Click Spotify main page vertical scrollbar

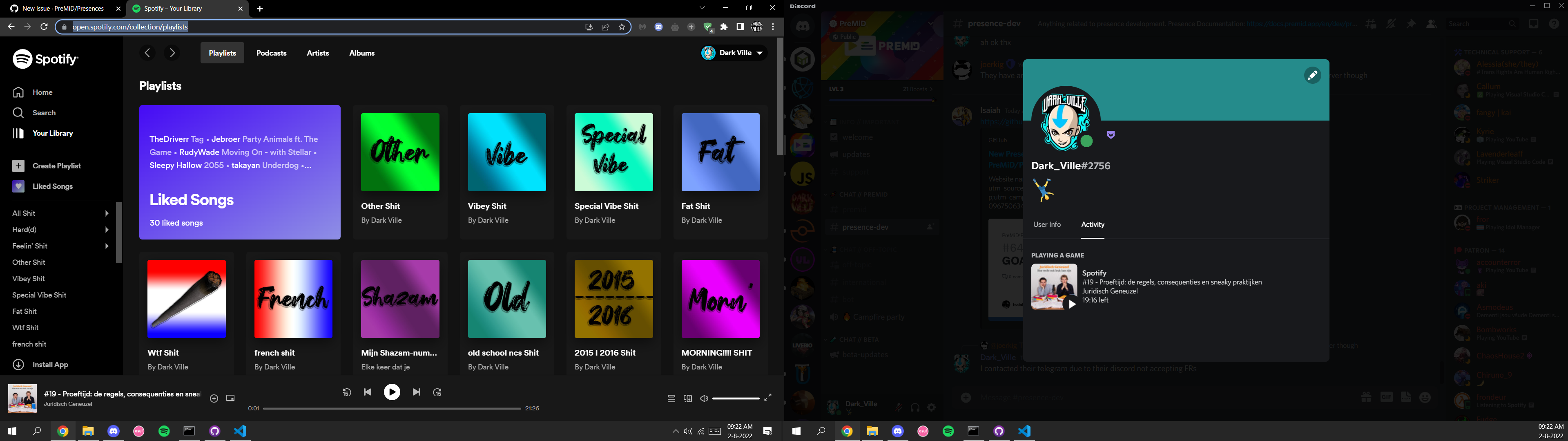click(780, 96)
